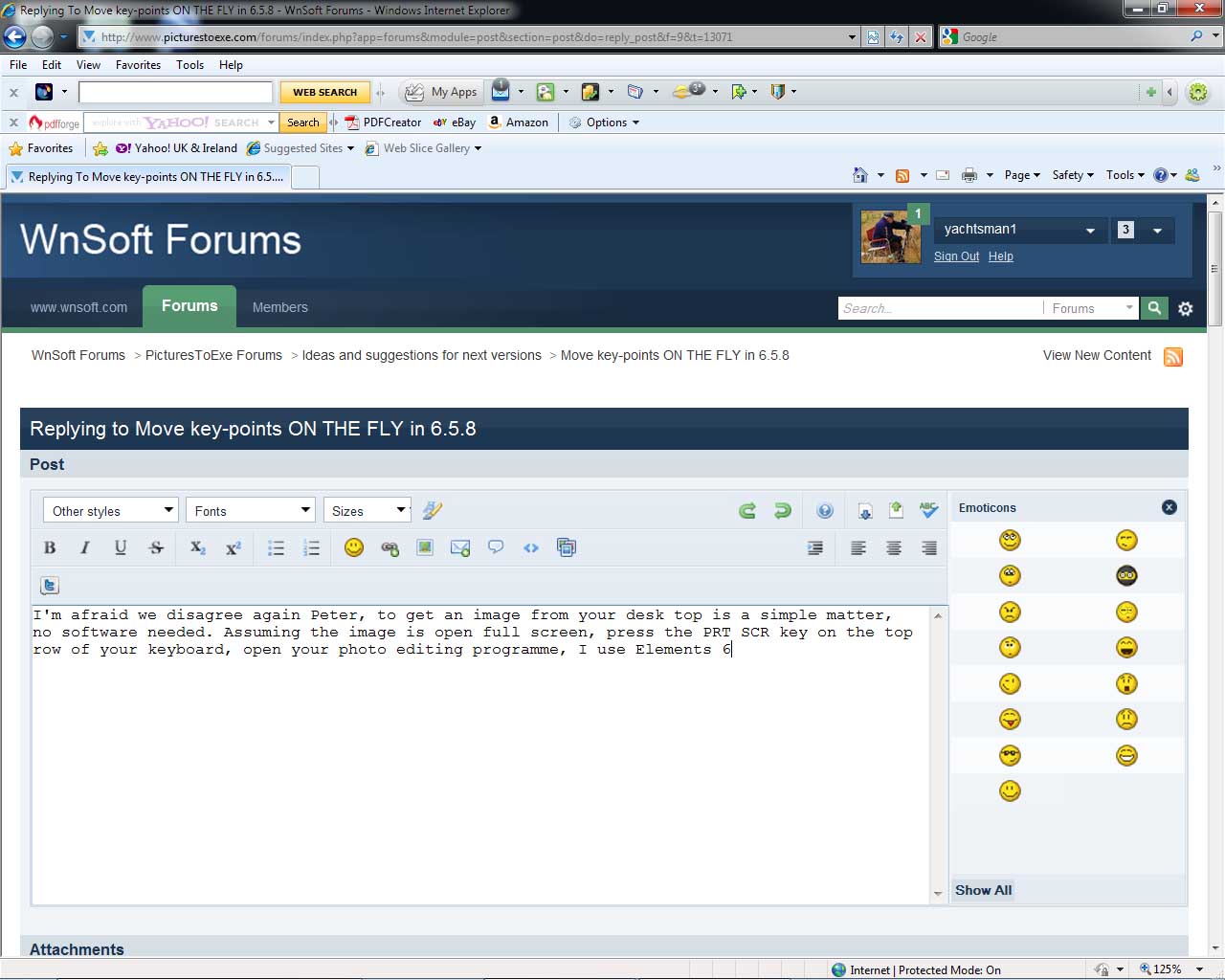This screenshot has height=980, width=1225.
Task: Toggle bold formatting in the editor
Action: click(x=50, y=548)
